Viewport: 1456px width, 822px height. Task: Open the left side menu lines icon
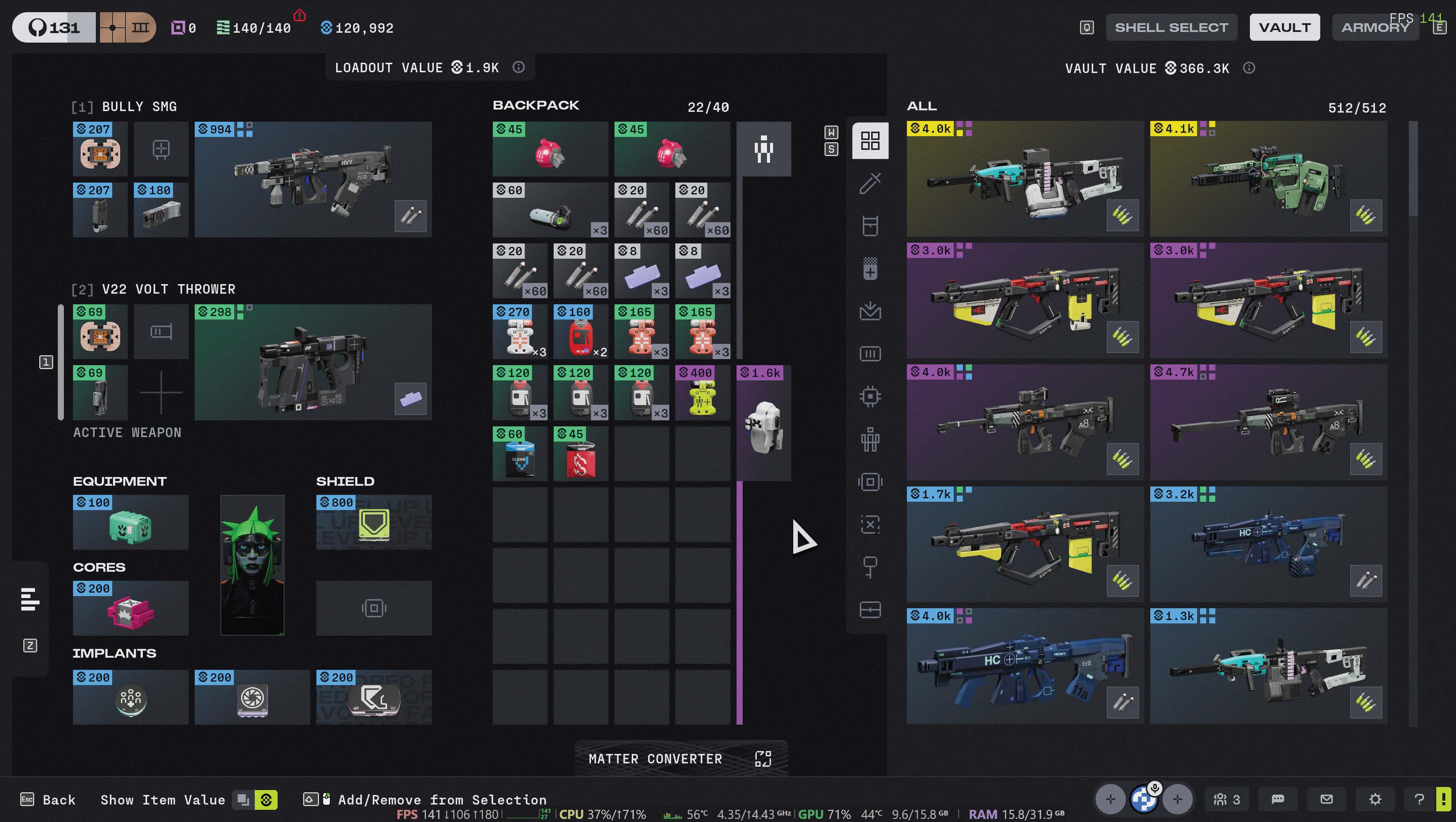pos(30,599)
